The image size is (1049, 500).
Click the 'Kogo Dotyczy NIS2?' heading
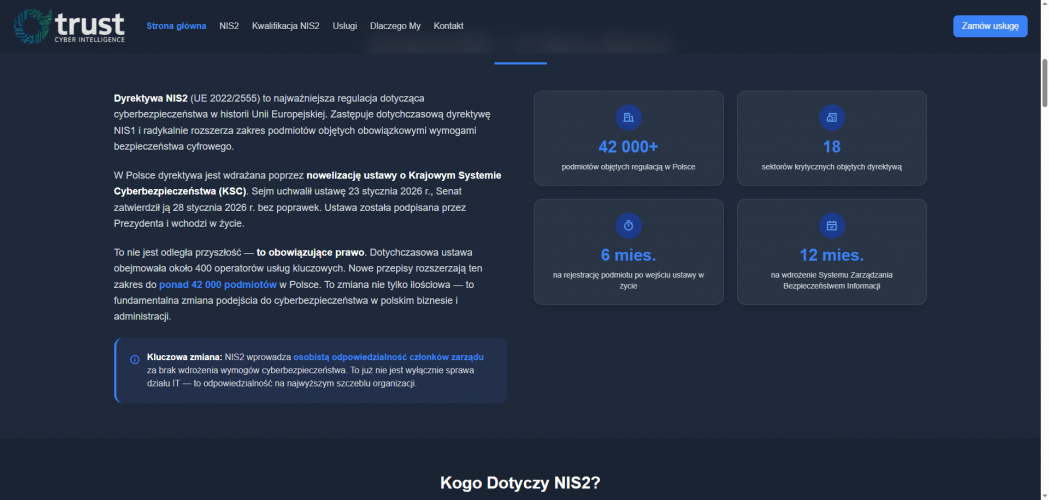pyautogui.click(x=520, y=483)
